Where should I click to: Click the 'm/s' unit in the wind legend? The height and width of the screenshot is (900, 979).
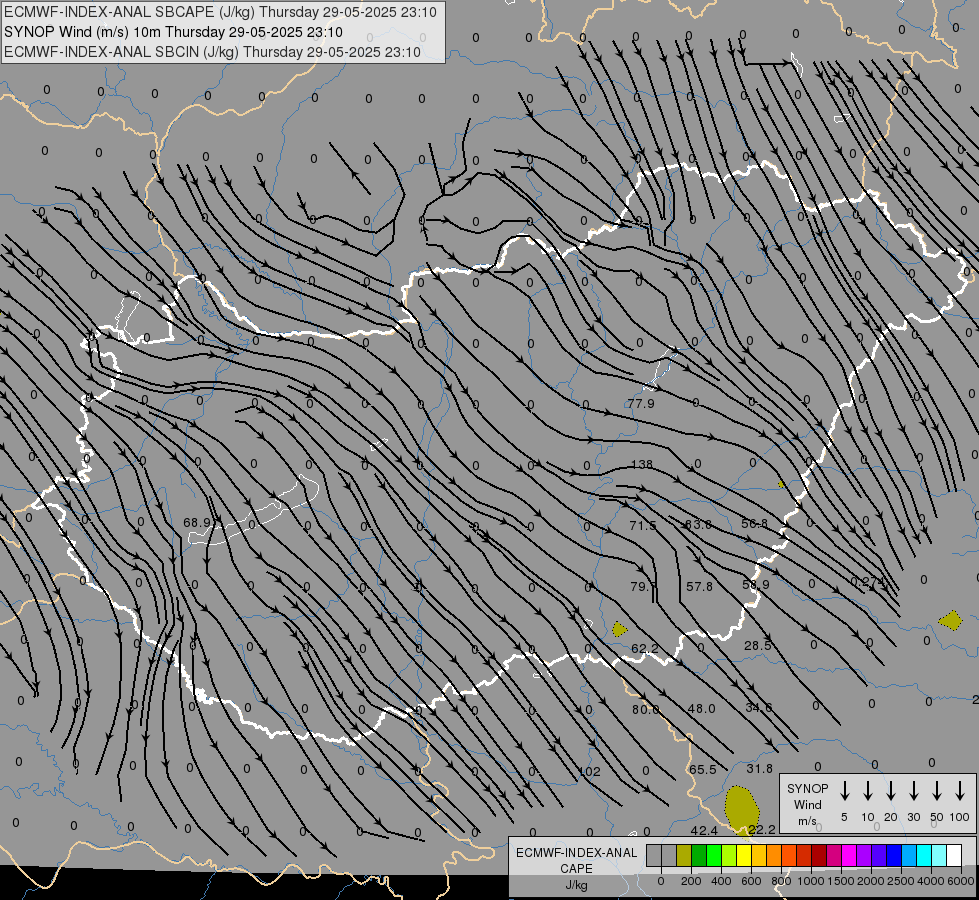point(807,821)
